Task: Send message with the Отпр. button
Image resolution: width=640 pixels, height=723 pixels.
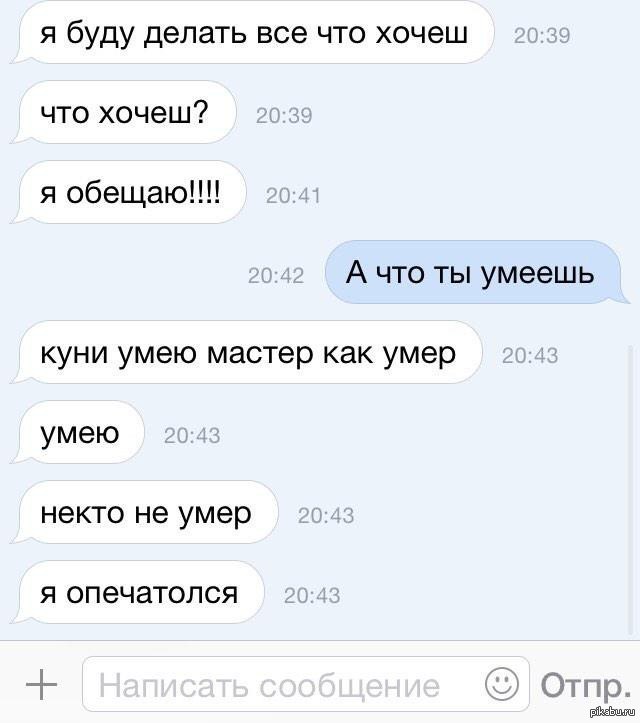Action: (x=586, y=685)
